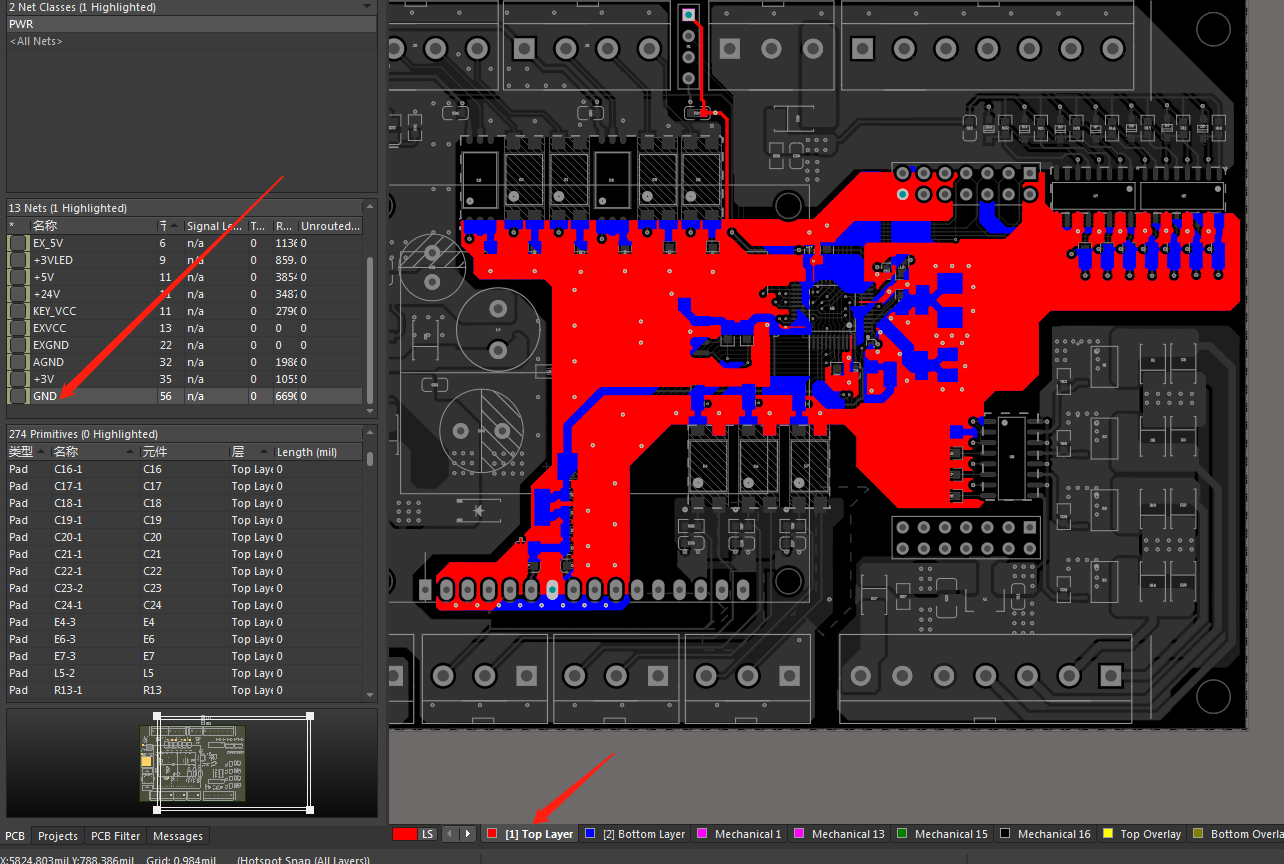
Task: Click the magenta Mechanical 13 color swatch
Action: (x=798, y=833)
